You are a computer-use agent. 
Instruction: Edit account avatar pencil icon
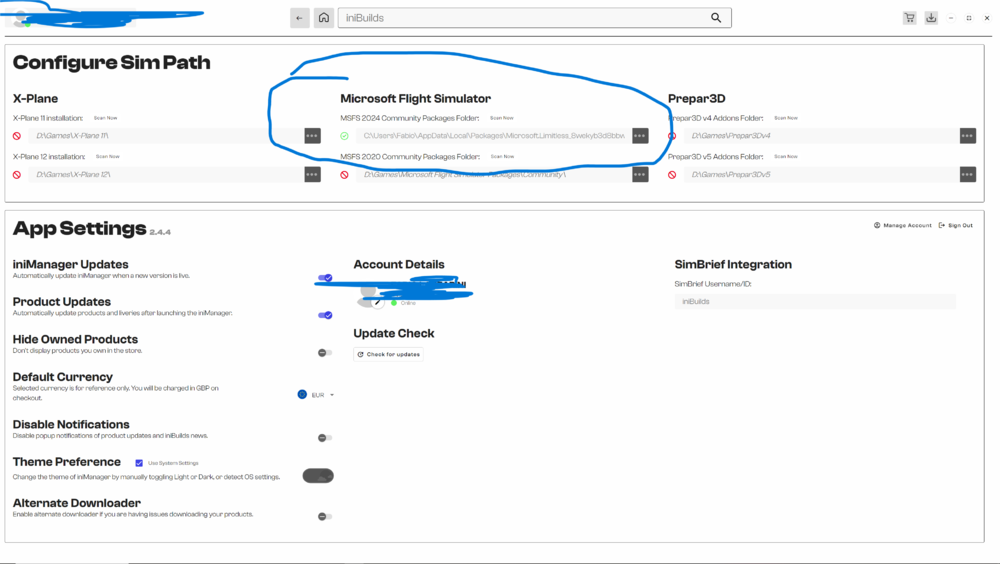click(x=378, y=302)
